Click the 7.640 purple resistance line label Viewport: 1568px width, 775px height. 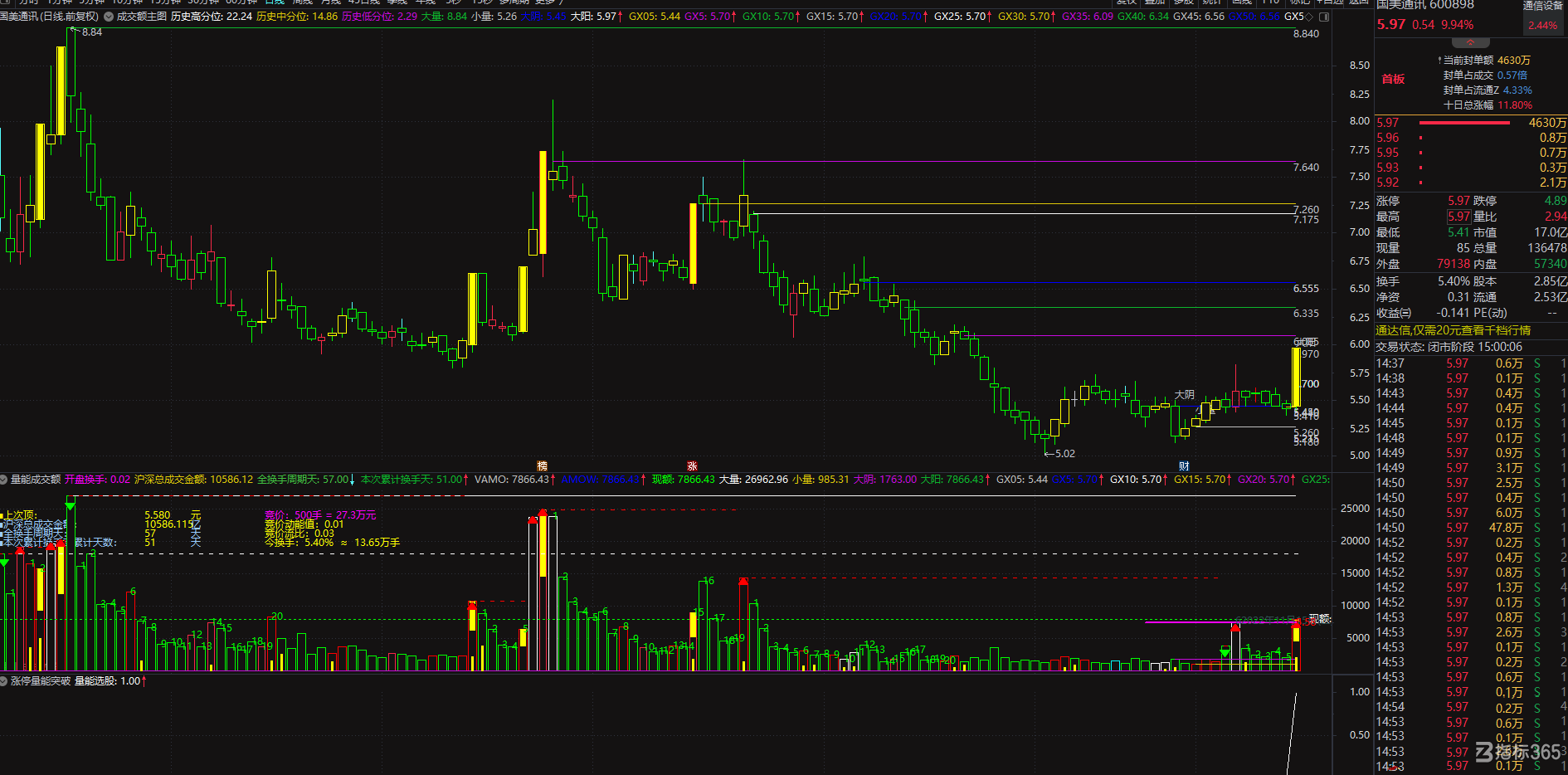point(1306,168)
